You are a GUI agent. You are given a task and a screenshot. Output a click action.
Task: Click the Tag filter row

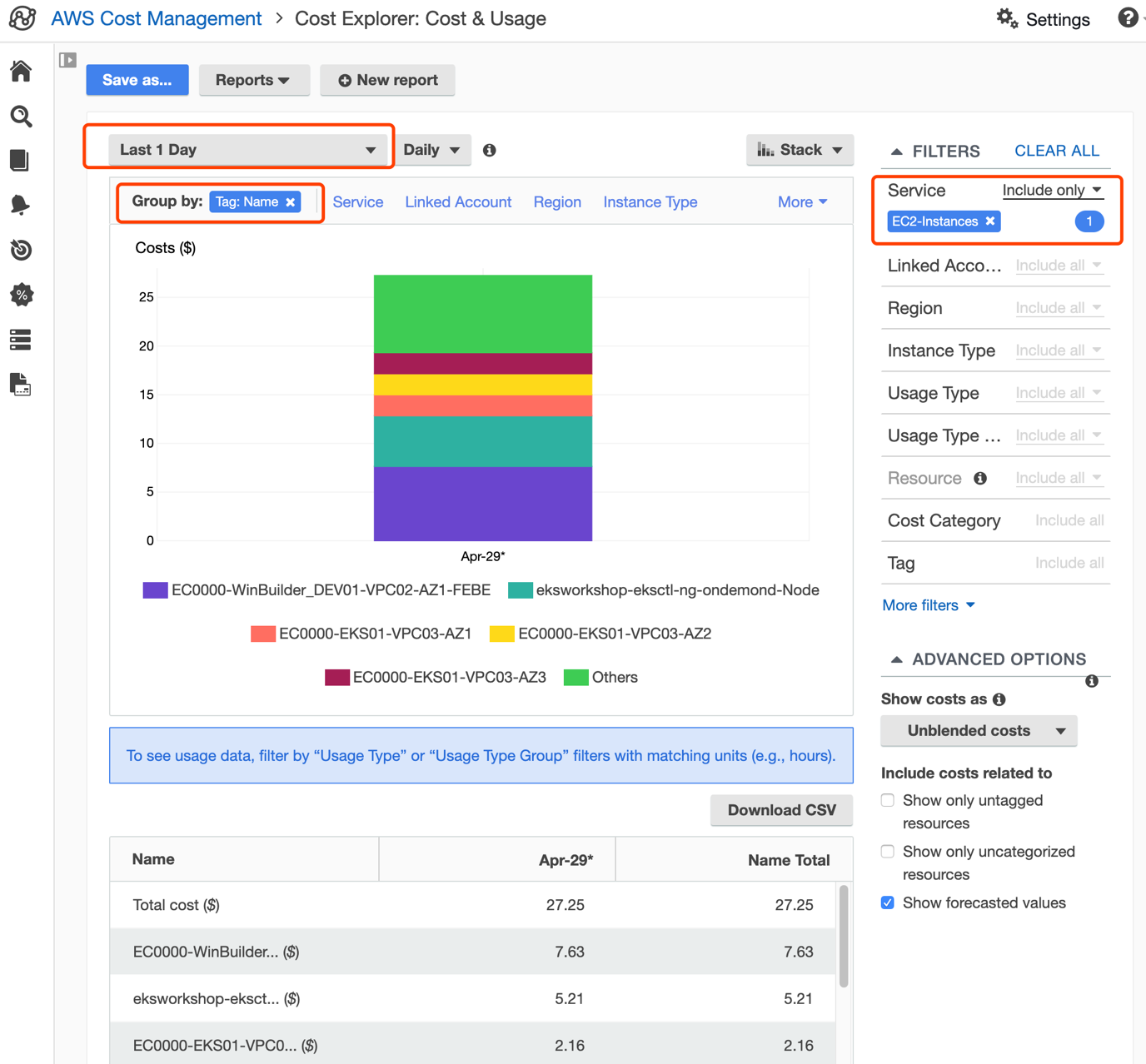[995, 564]
